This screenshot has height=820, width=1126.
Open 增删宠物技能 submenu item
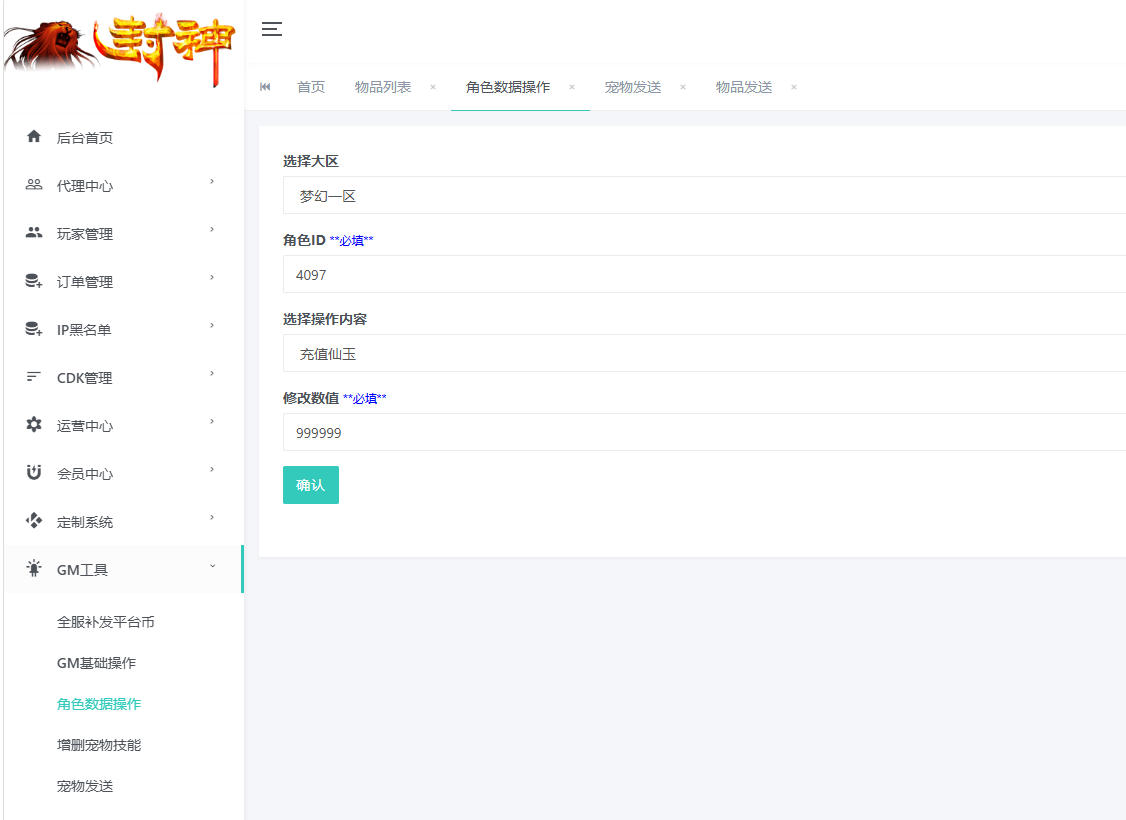click(x=99, y=745)
